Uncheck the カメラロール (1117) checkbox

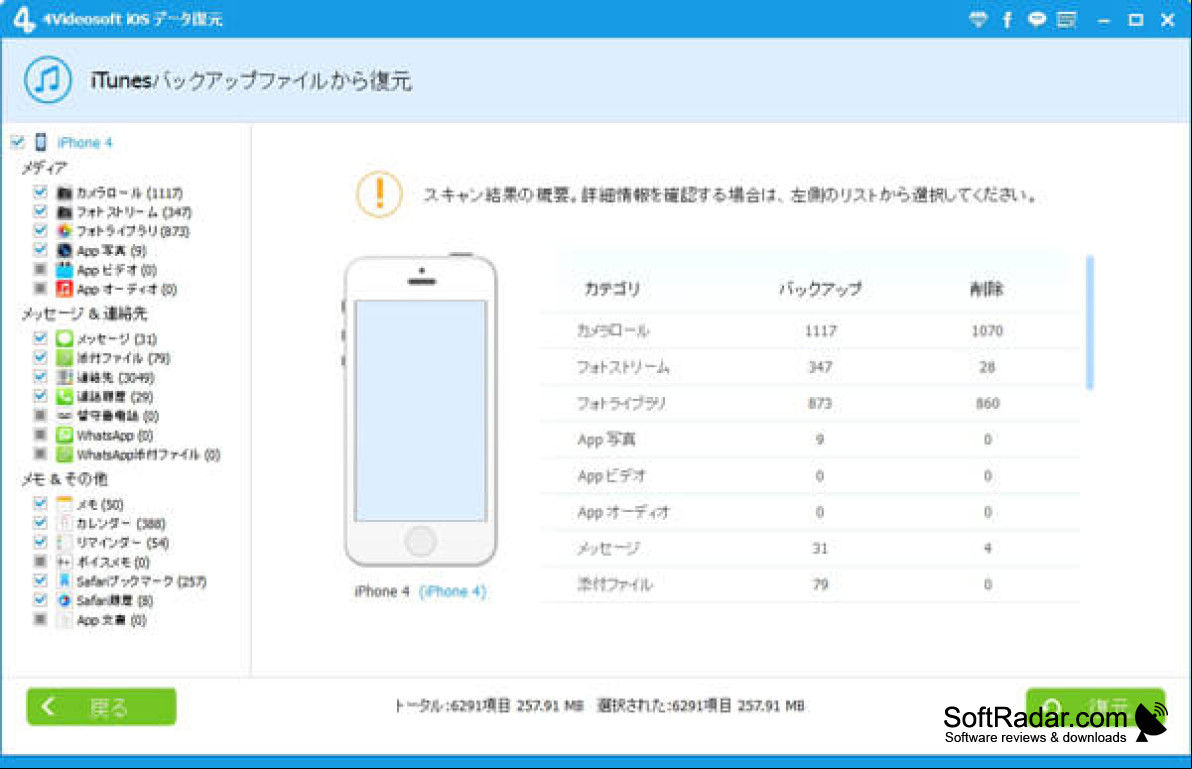pyautogui.click(x=40, y=192)
